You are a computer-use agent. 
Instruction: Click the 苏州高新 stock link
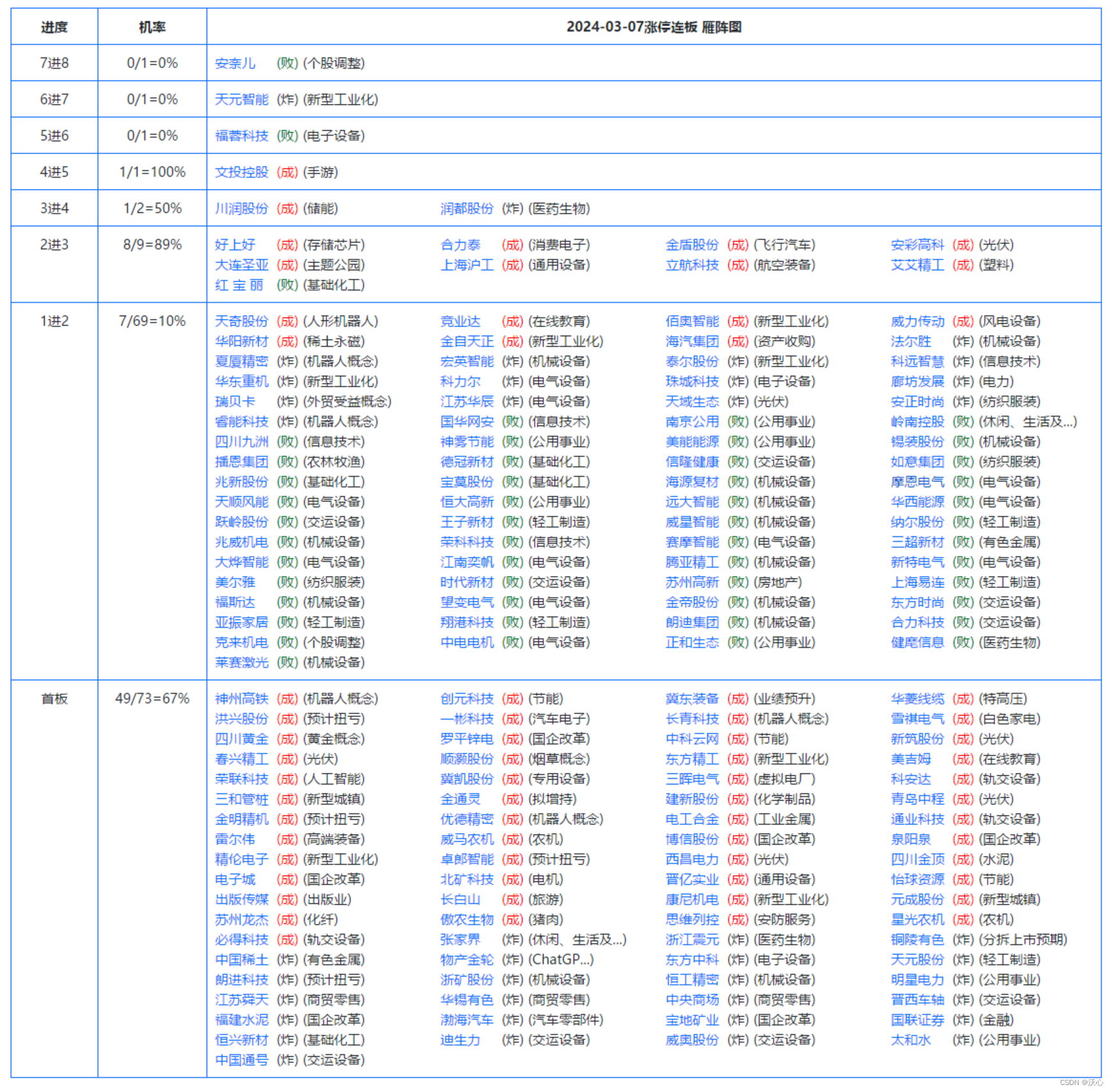(x=692, y=582)
